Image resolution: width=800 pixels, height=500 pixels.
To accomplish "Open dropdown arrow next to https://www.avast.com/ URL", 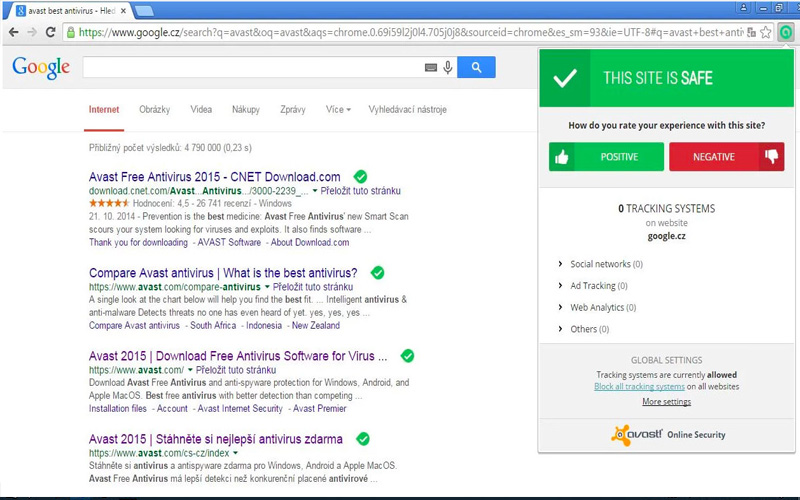I will pyautogui.click(x=190, y=370).
